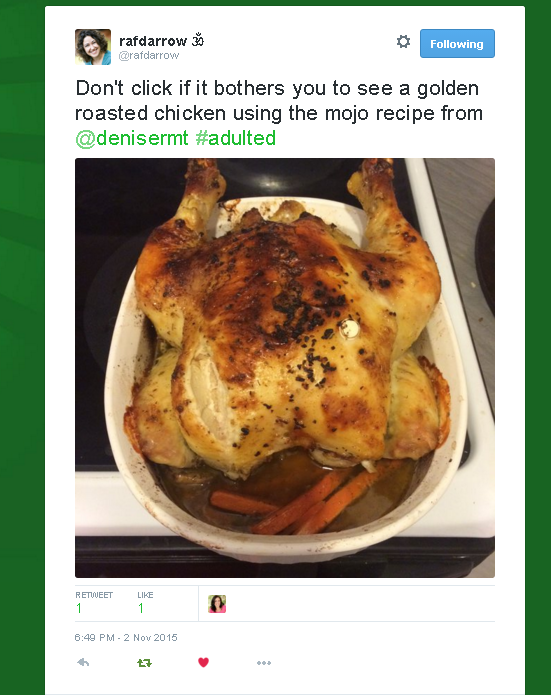Viewport: 551px width, 695px height.
Task: Click the RETWEET label
Action: coord(94,595)
